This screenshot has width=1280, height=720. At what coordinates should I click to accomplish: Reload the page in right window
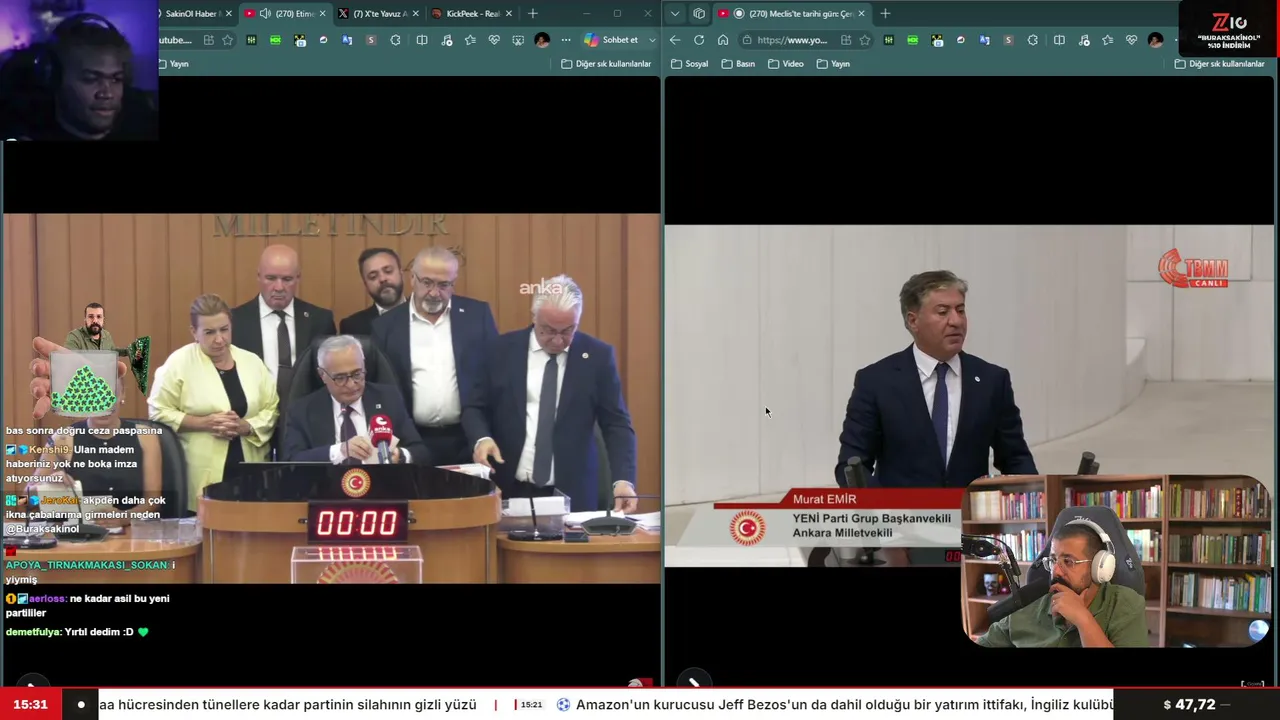(x=699, y=40)
